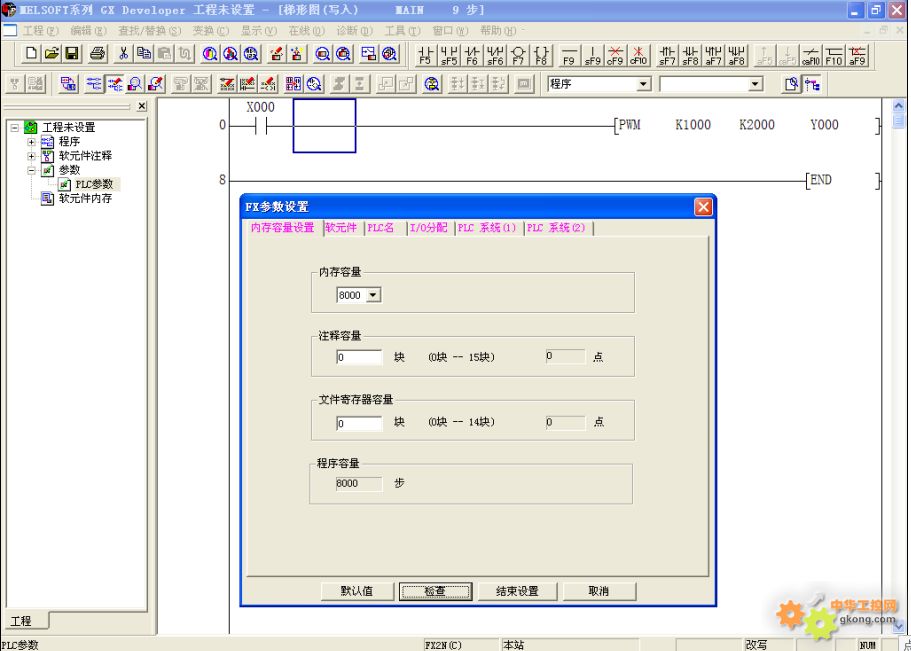Image resolution: width=911 pixels, height=651 pixels.
Task: Insert rising pulse contact sF7
Action: tap(667, 55)
